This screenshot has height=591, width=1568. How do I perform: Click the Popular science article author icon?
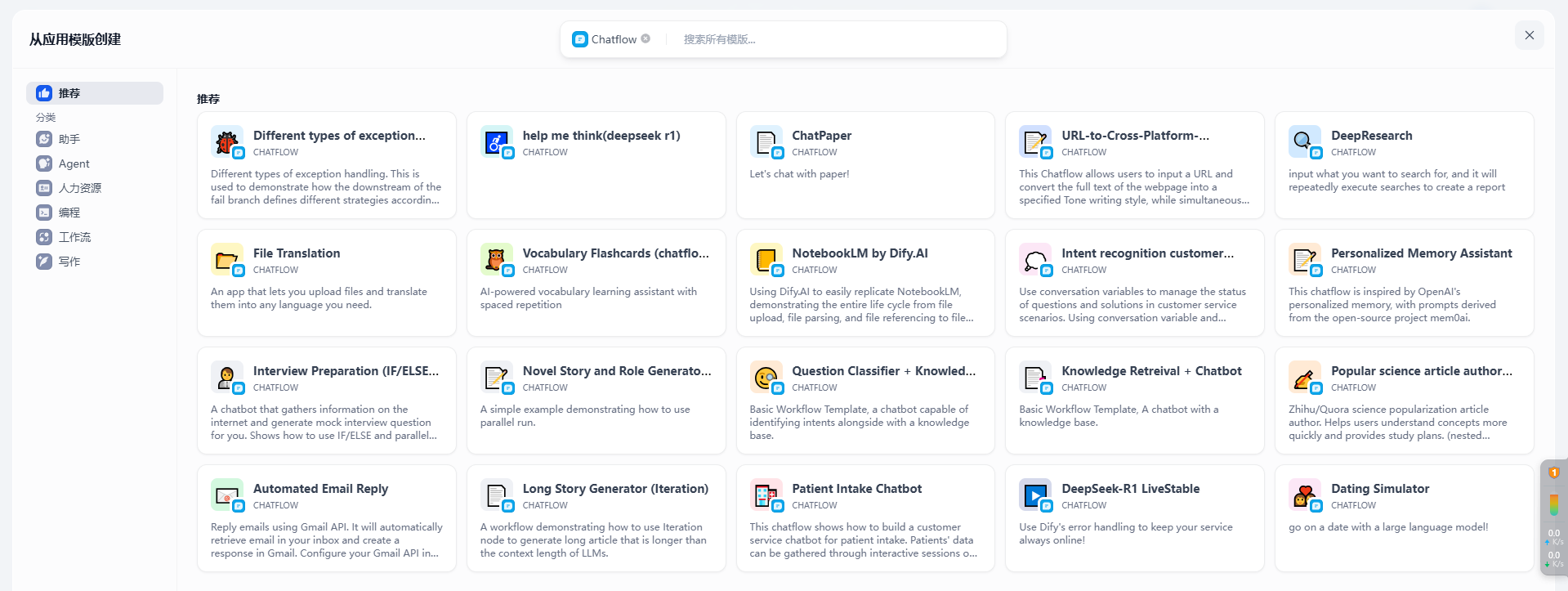1305,378
